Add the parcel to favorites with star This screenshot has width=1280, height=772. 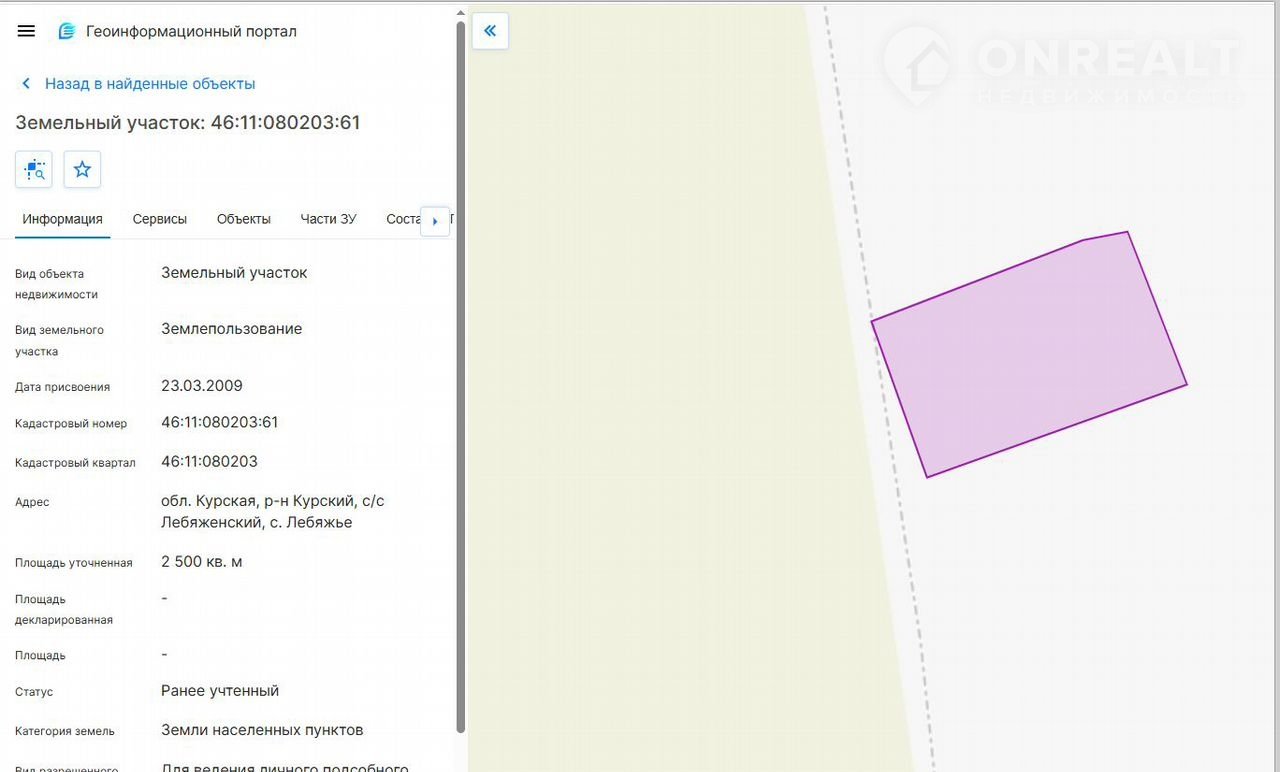(x=82, y=169)
